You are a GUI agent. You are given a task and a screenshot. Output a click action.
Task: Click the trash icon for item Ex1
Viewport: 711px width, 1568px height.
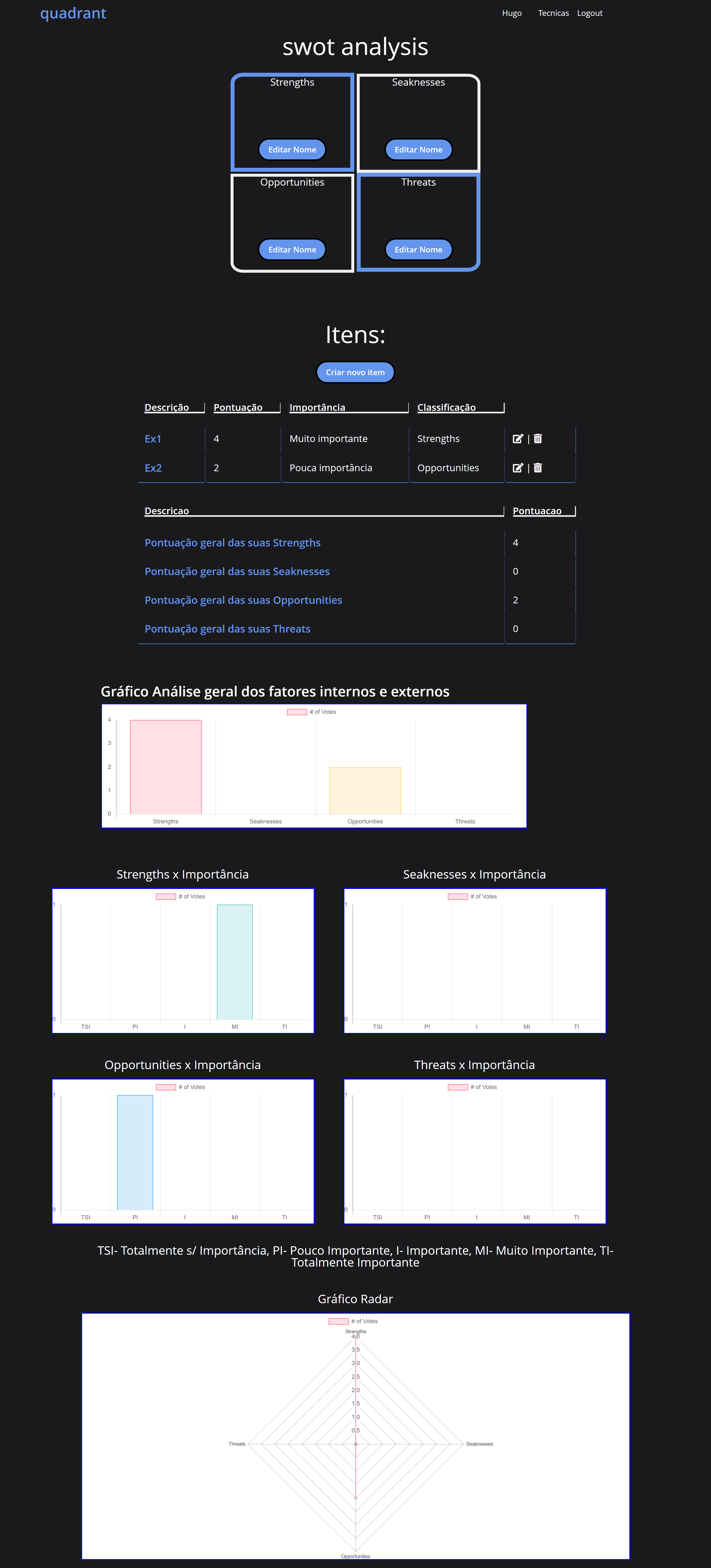tap(538, 439)
